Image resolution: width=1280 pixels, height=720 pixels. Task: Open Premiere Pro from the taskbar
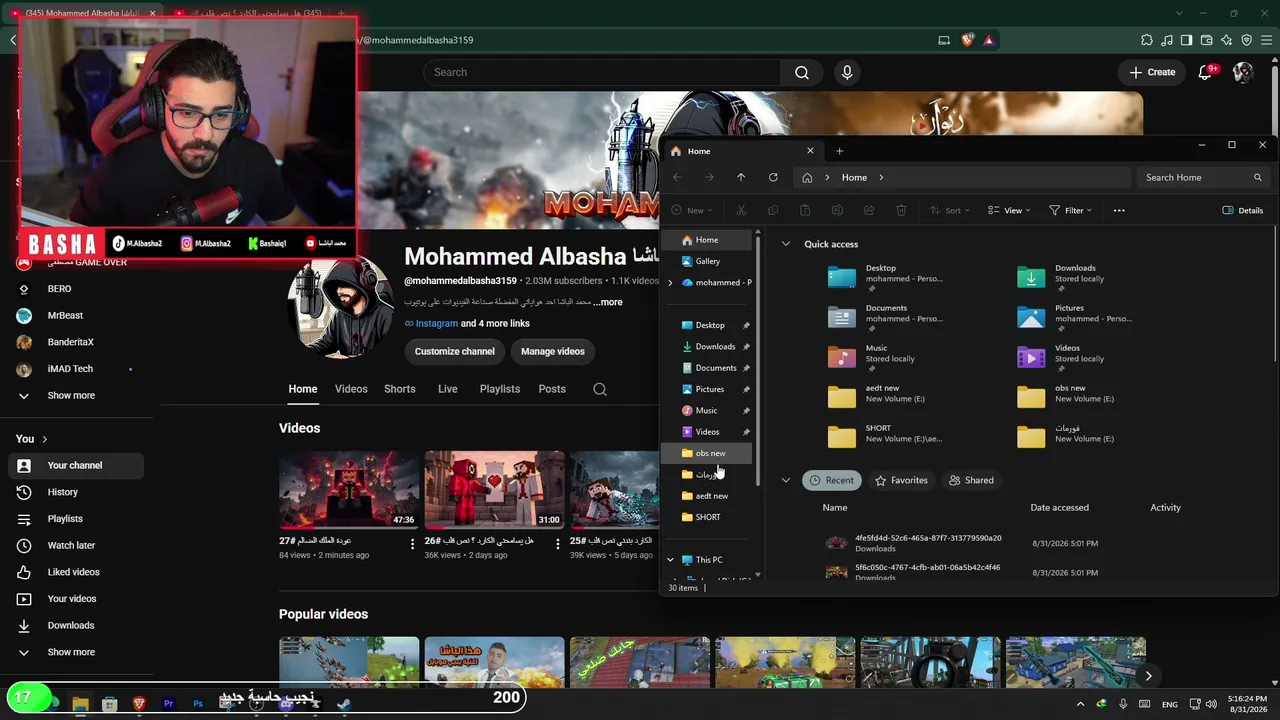pos(168,704)
